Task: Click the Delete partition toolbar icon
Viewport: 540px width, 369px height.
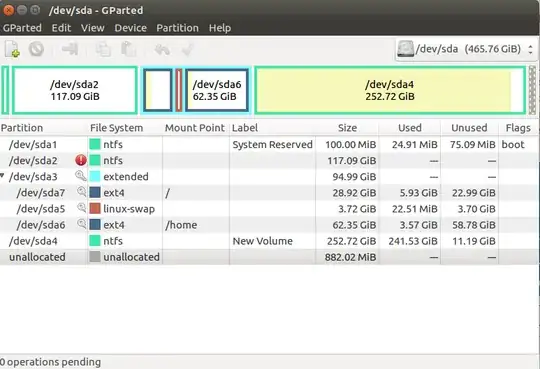Action: (36, 49)
